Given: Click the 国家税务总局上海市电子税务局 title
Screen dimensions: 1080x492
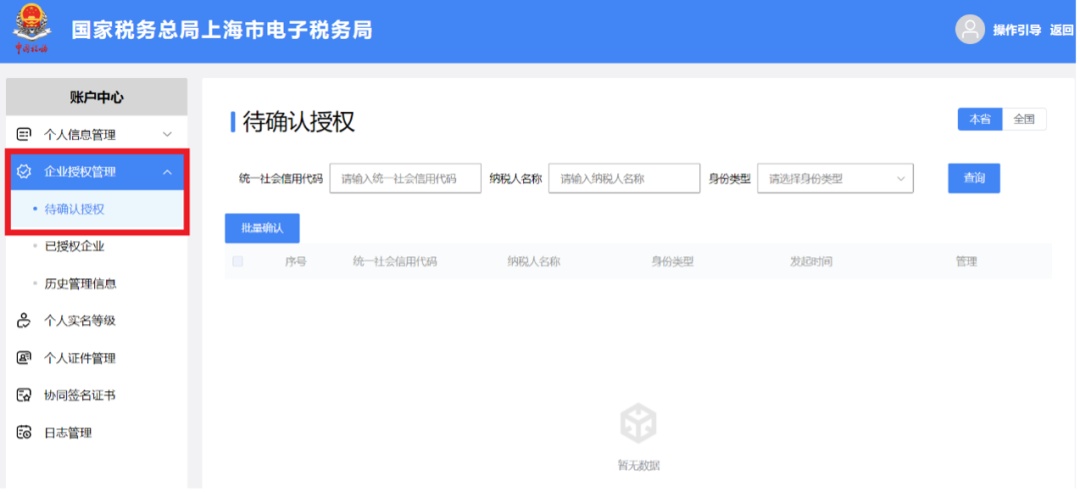Looking at the screenshot, I should [222, 30].
